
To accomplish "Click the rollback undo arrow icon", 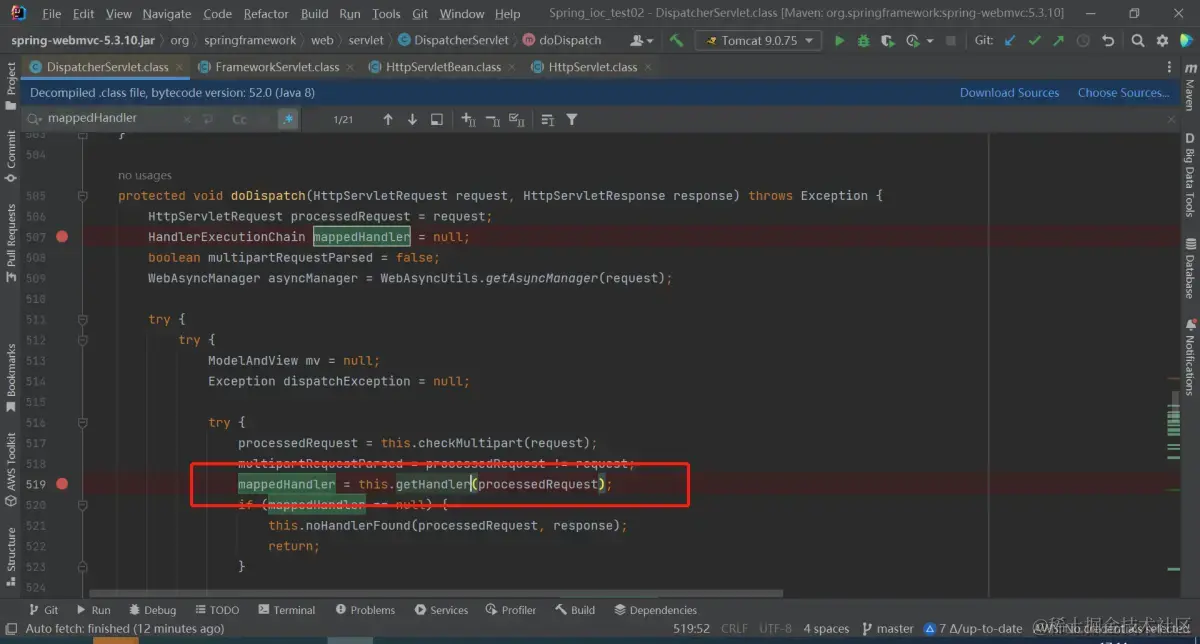I will pyautogui.click(x=1107, y=41).
